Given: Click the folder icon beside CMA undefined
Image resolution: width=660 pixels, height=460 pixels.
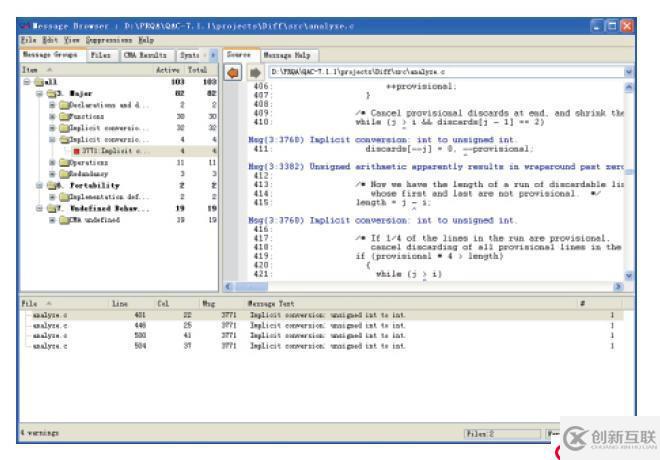Looking at the screenshot, I should click(x=64, y=220).
